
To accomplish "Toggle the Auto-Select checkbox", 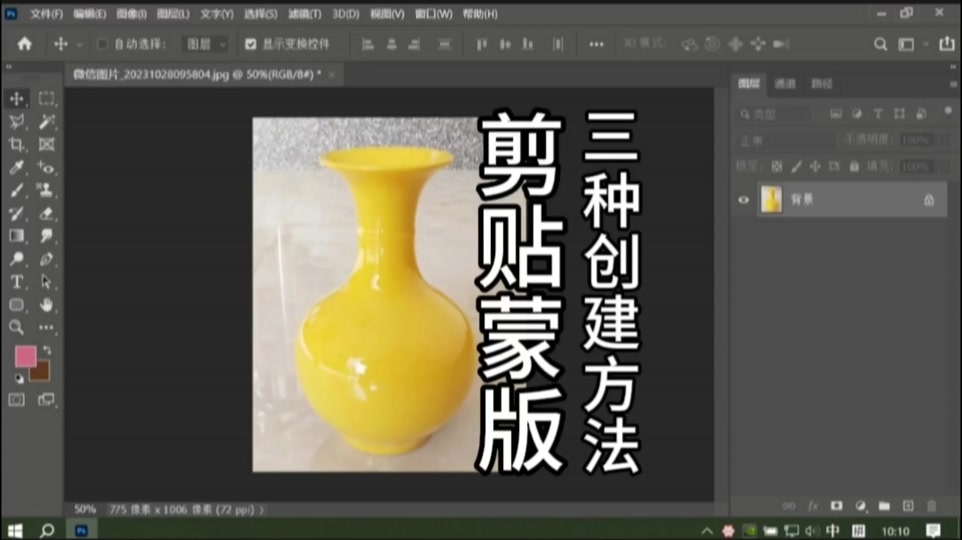I will [102, 44].
